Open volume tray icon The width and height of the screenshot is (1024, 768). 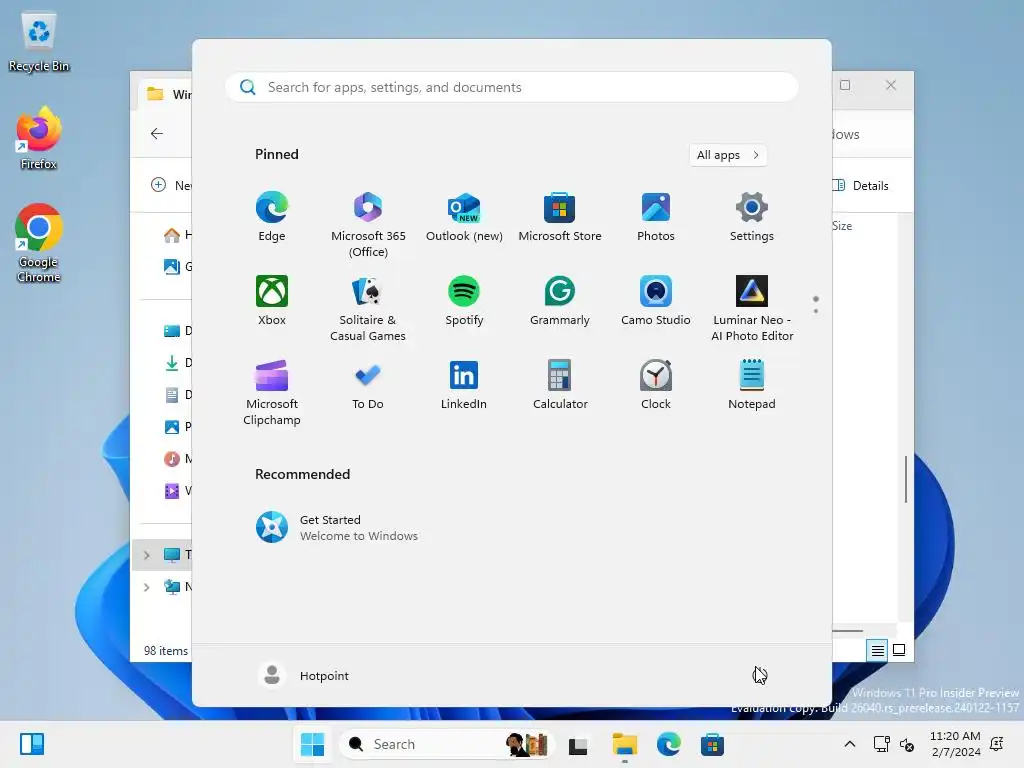coord(907,744)
